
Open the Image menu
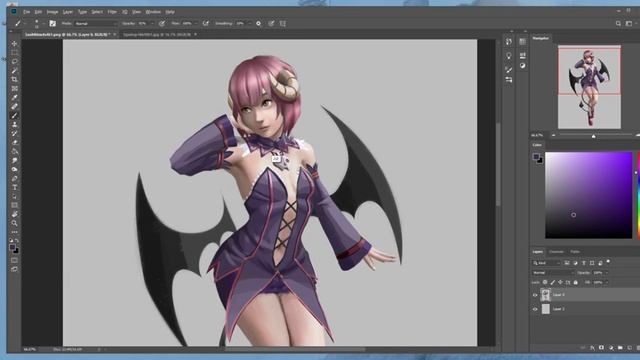point(52,12)
